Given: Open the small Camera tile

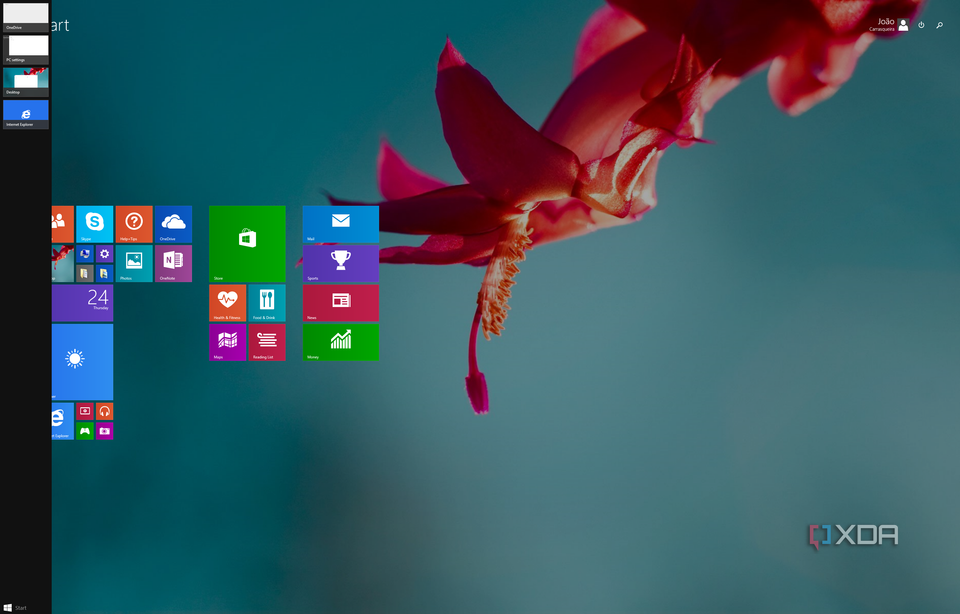Looking at the screenshot, I should [x=105, y=430].
